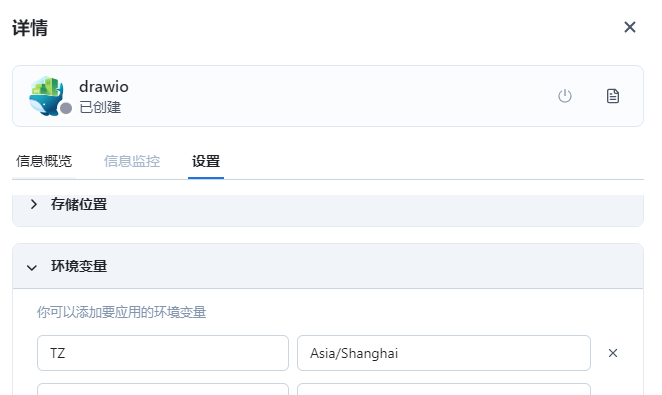Click the second value field below Asia/Shanghai
The image size is (662, 395).
coord(444,389)
